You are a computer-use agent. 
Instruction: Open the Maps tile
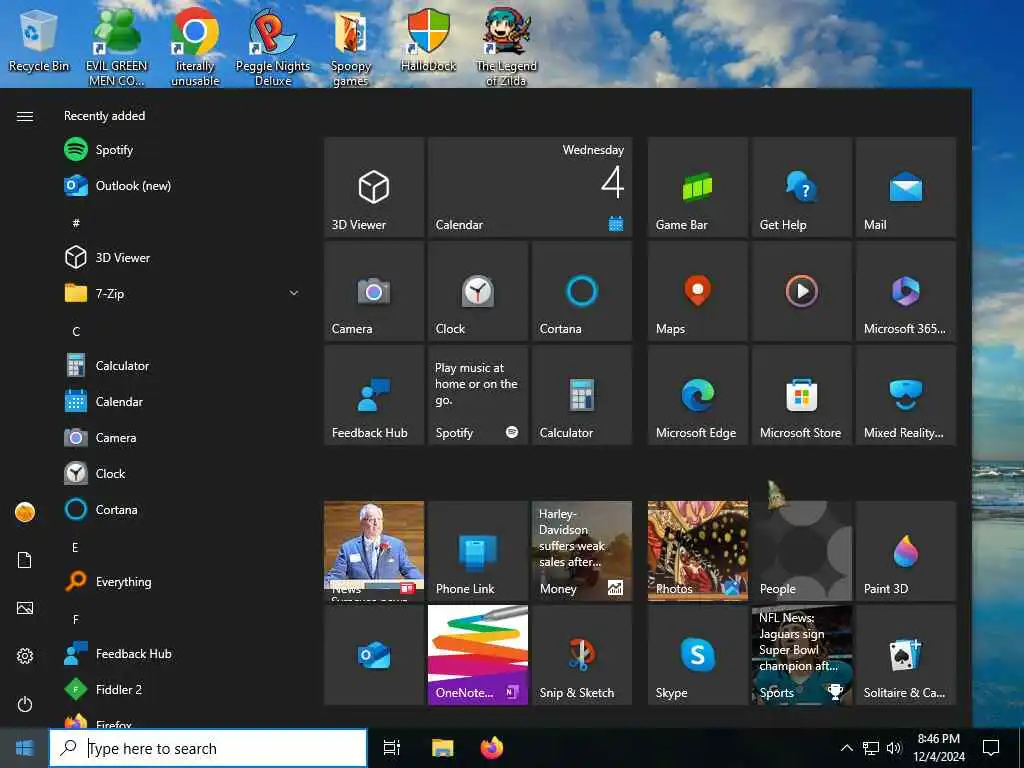coord(698,291)
